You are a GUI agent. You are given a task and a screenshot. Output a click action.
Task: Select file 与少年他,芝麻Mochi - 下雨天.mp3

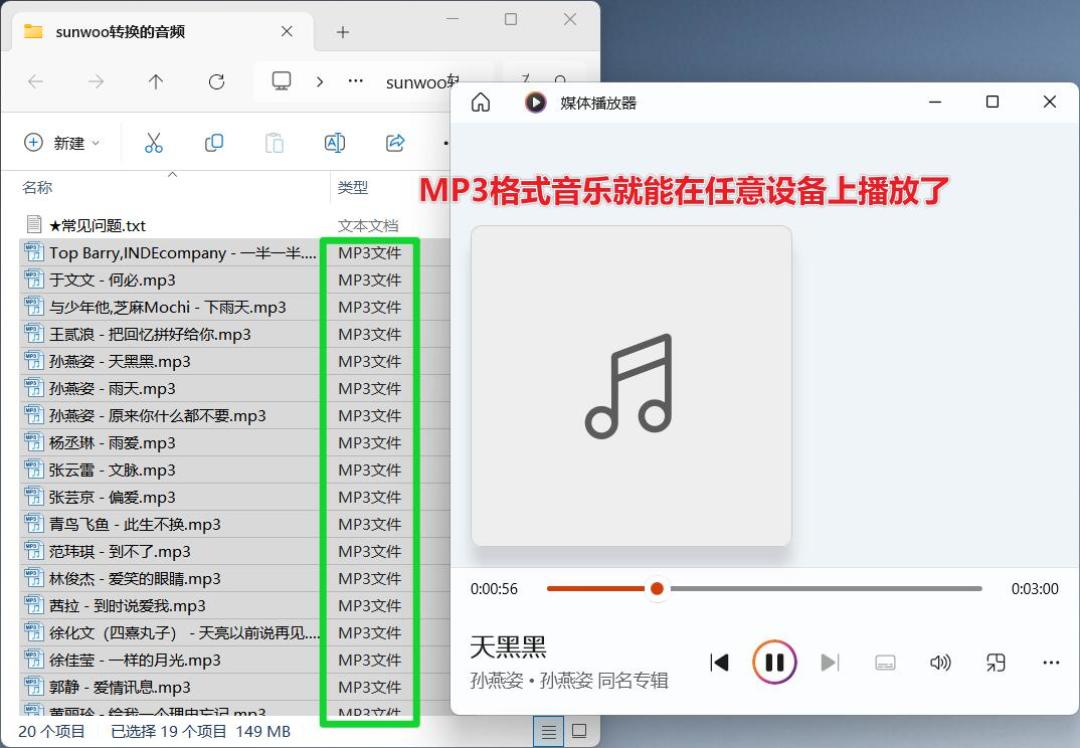(x=167, y=307)
